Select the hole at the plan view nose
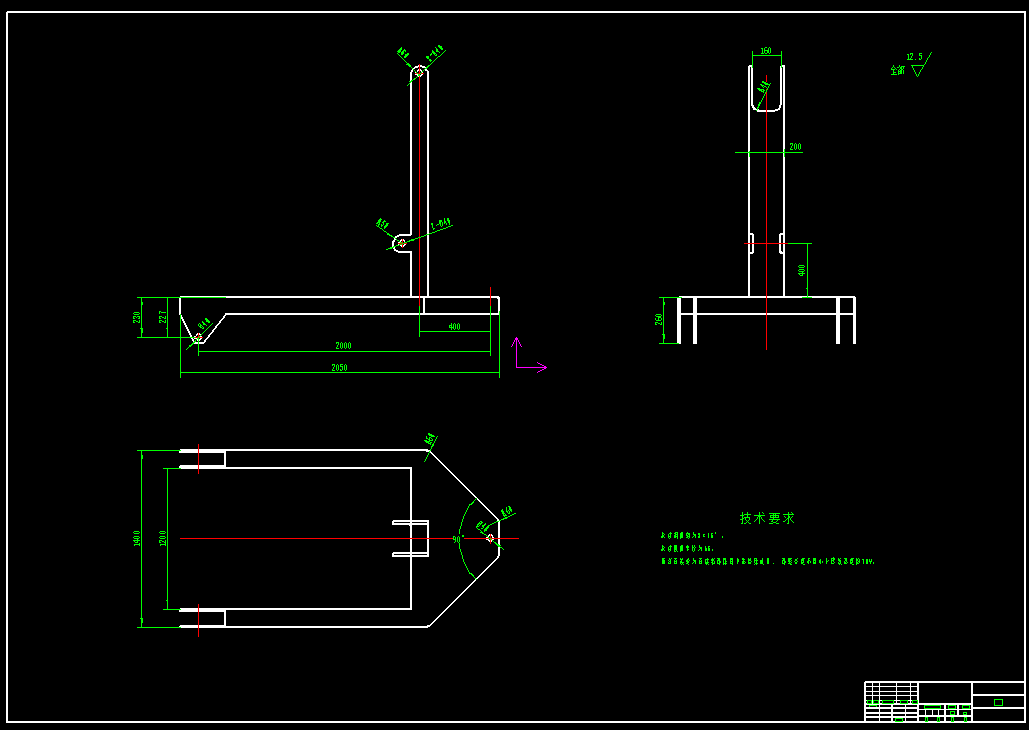This screenshot has width=1029, height=730. (490, 538)
